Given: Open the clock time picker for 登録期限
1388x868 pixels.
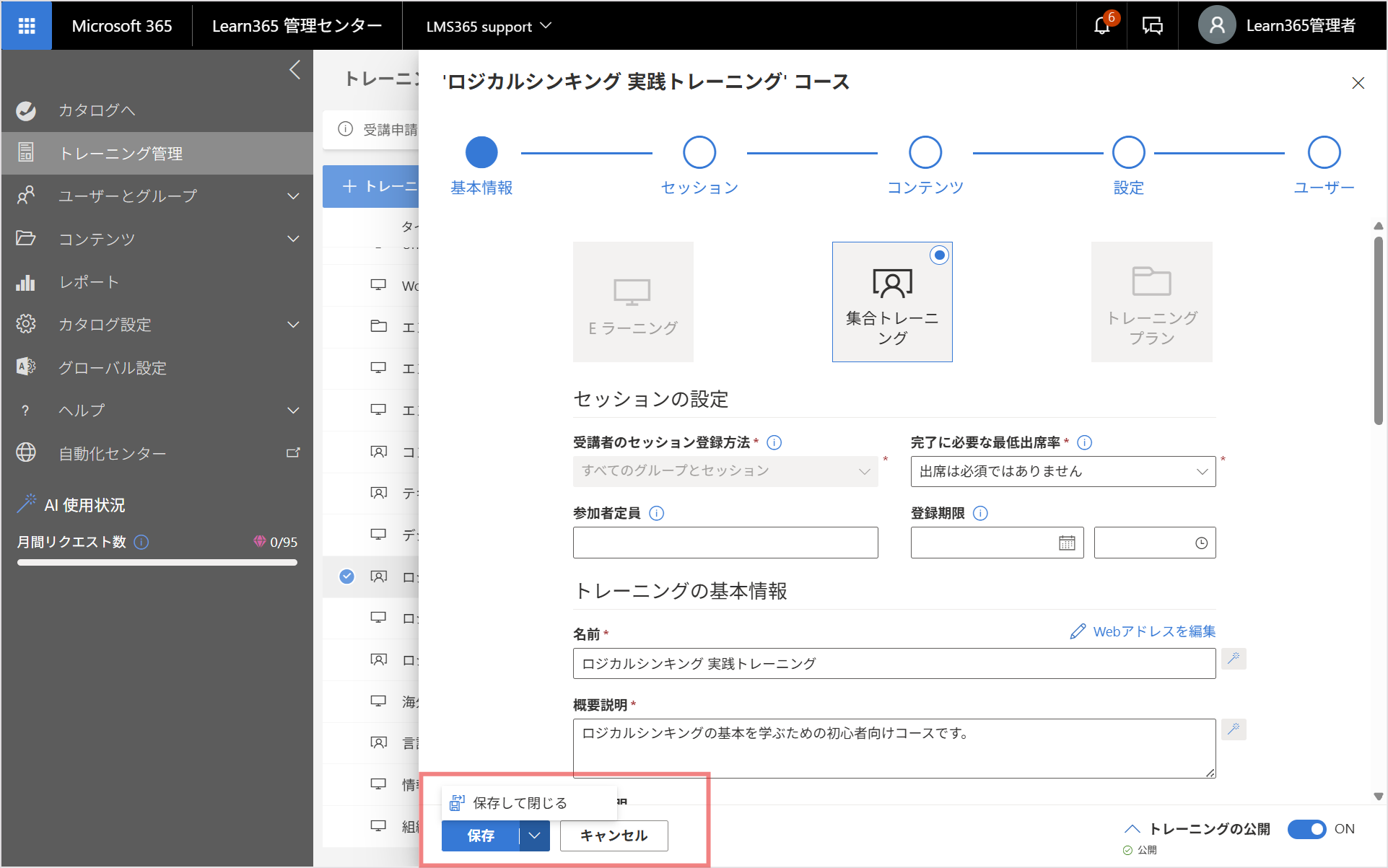Looking at the screenshot, I should click(x=1201, y=543).
